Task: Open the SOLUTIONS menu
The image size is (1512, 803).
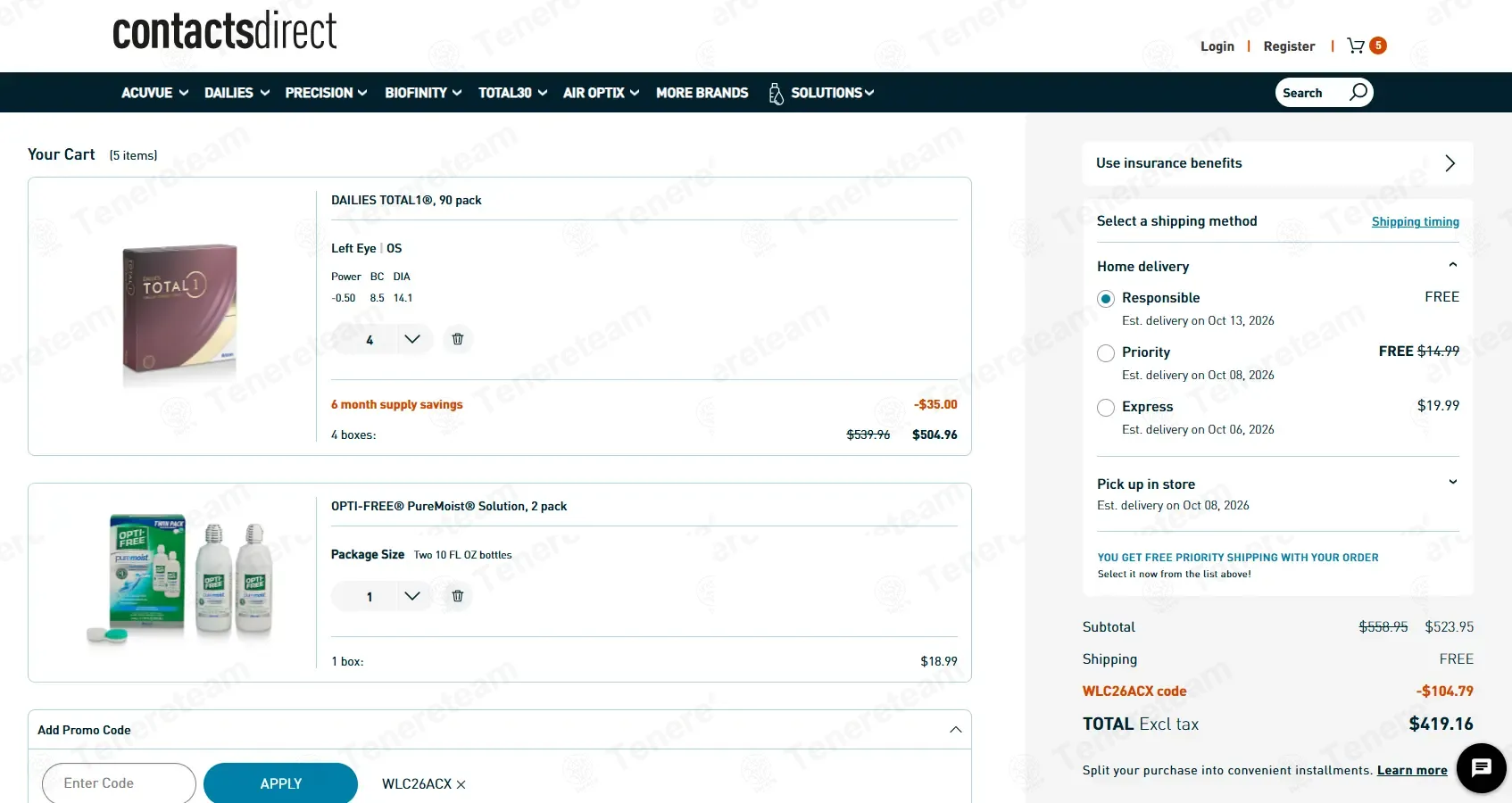Action: 832,93
